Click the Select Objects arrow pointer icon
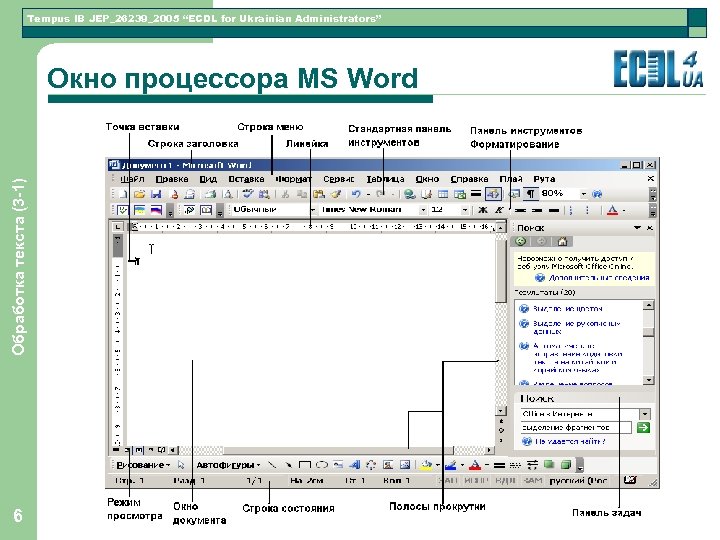 pyautogui.click(x=181, y=465)
